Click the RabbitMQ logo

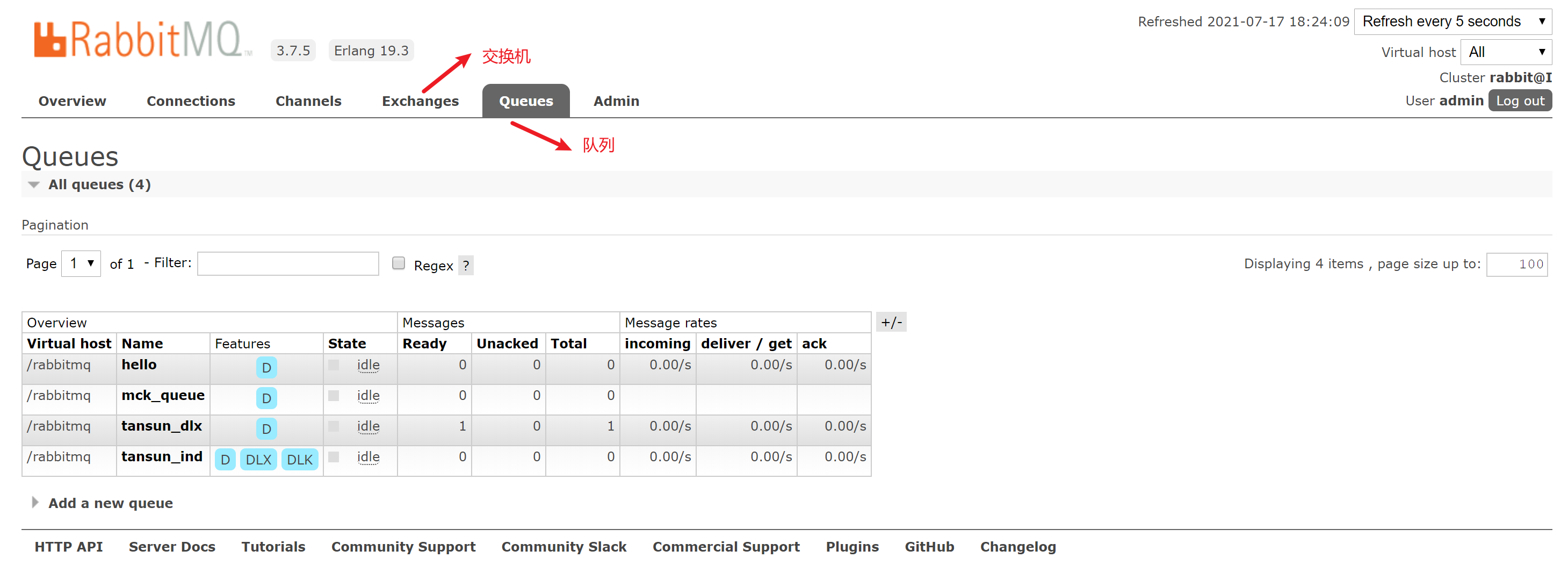[x=143, y=39]
